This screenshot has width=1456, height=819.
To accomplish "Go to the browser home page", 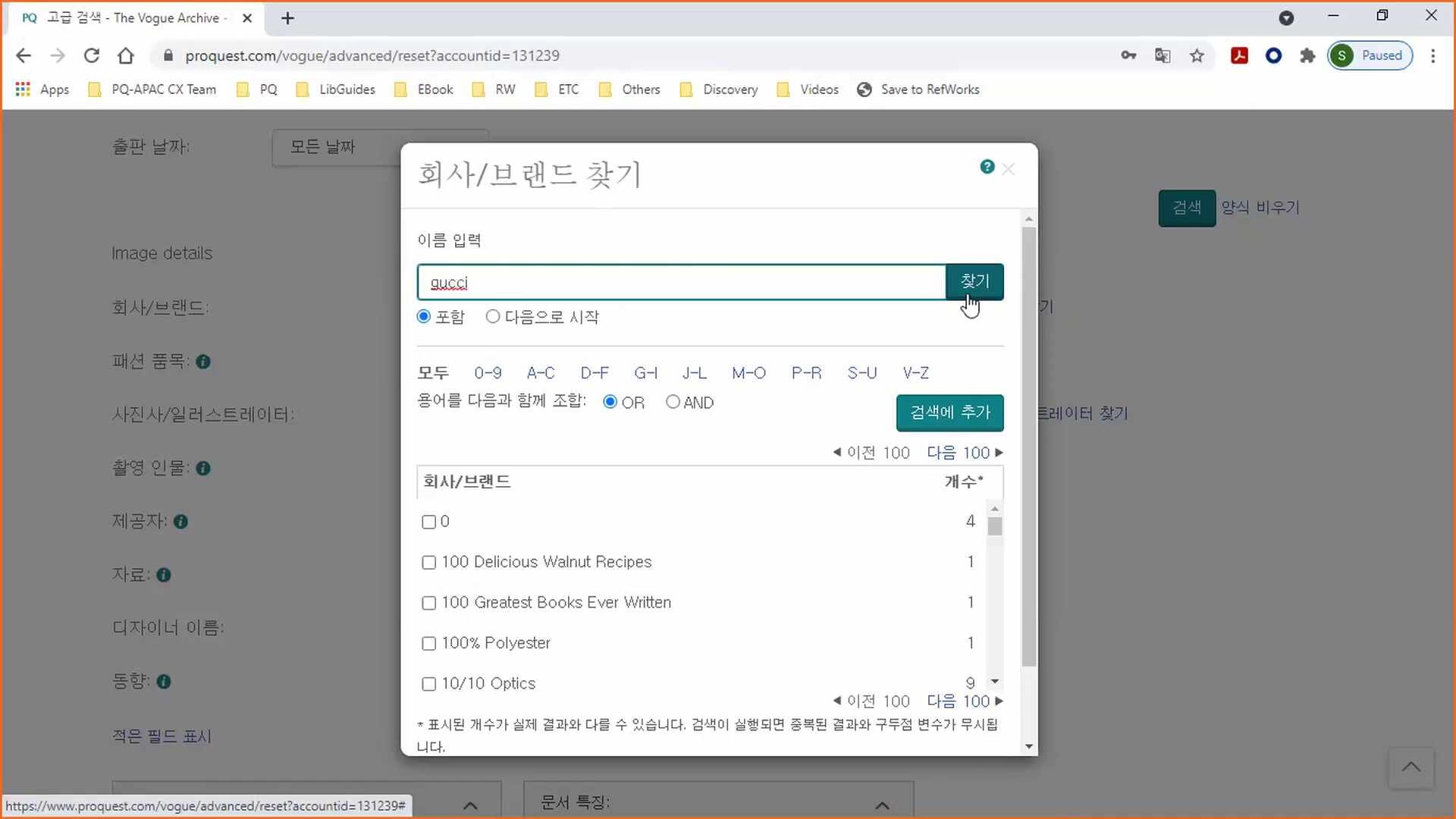I will (x=126, y=55).
